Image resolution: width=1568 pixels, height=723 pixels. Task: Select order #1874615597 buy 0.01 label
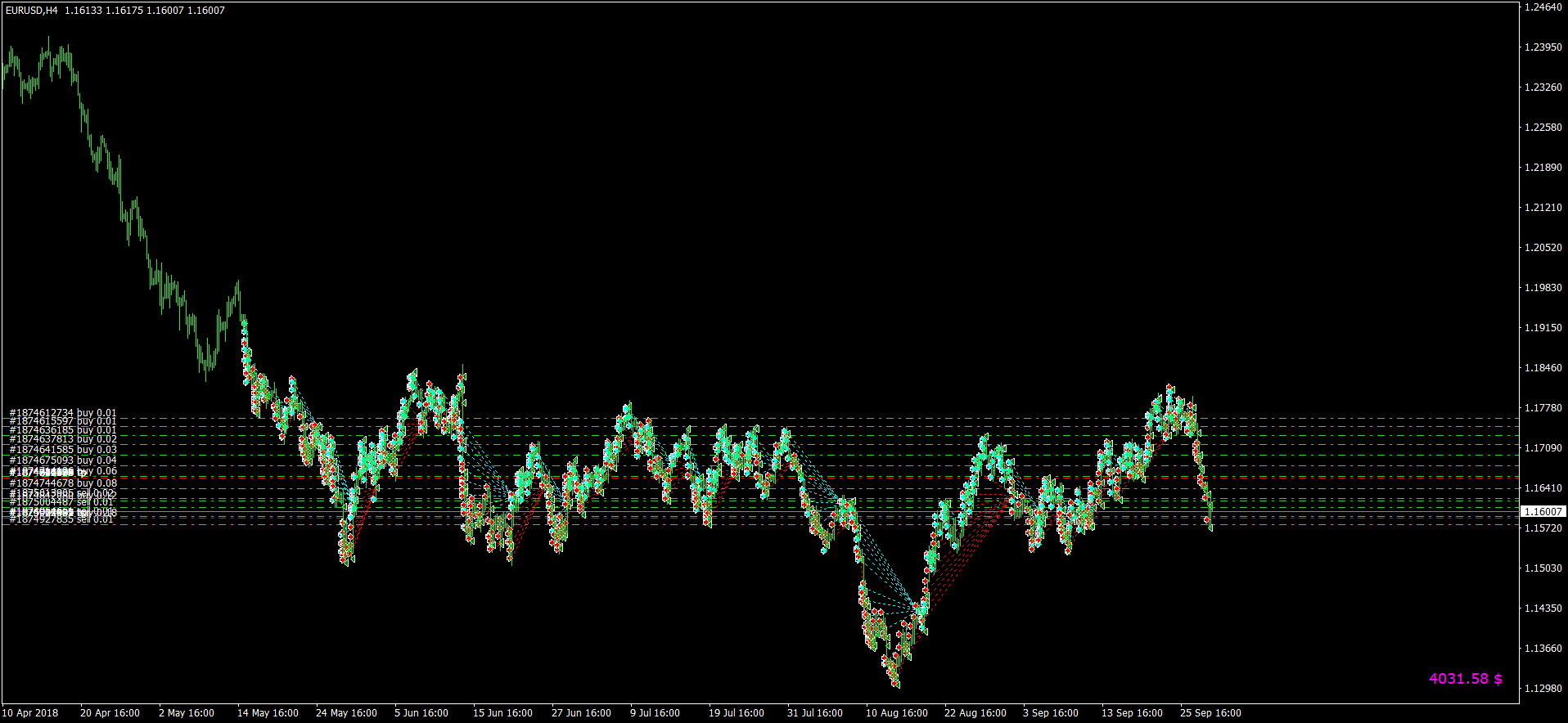pos(63,421)
